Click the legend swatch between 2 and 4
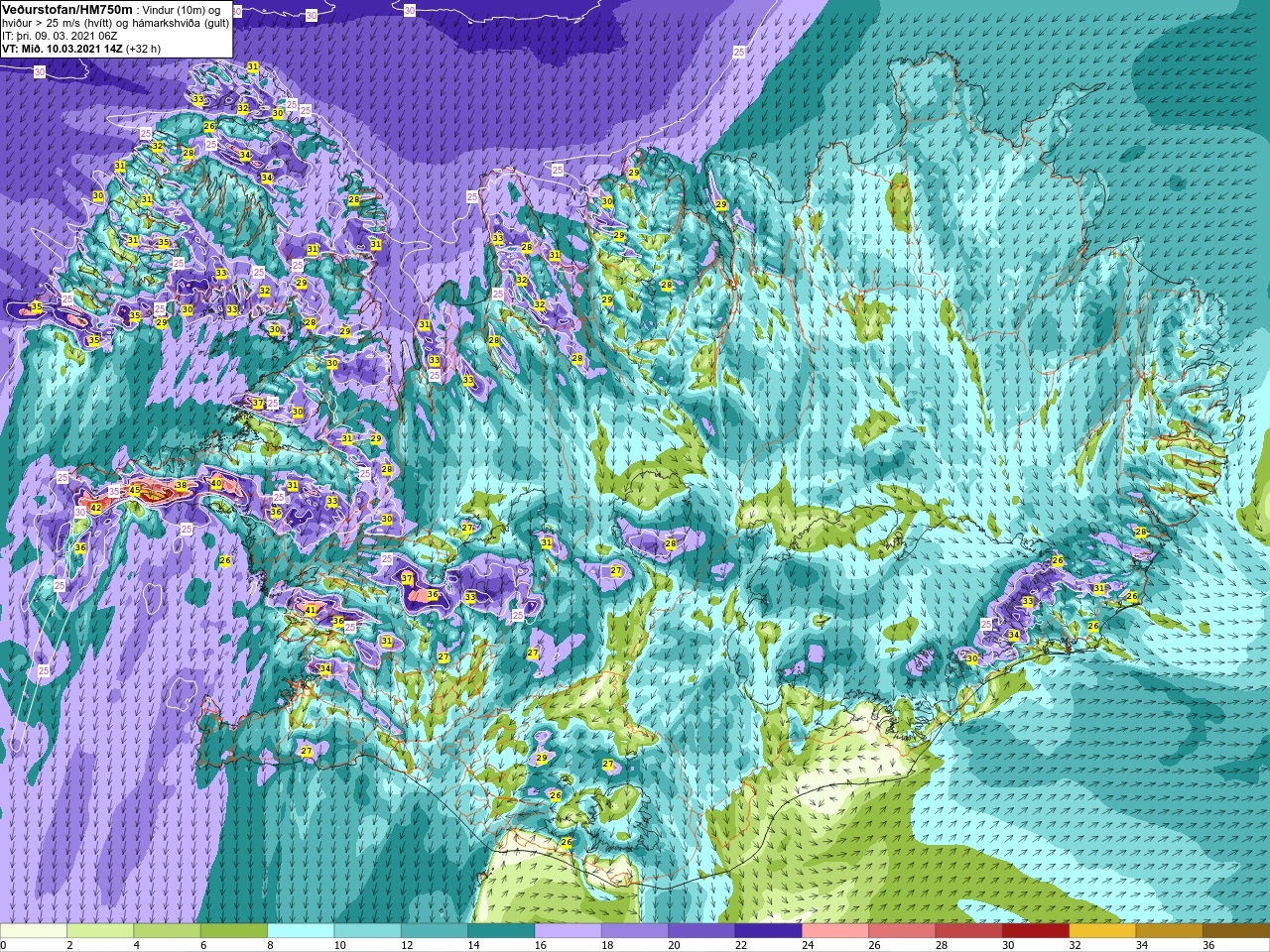 [x=100, y=931]
